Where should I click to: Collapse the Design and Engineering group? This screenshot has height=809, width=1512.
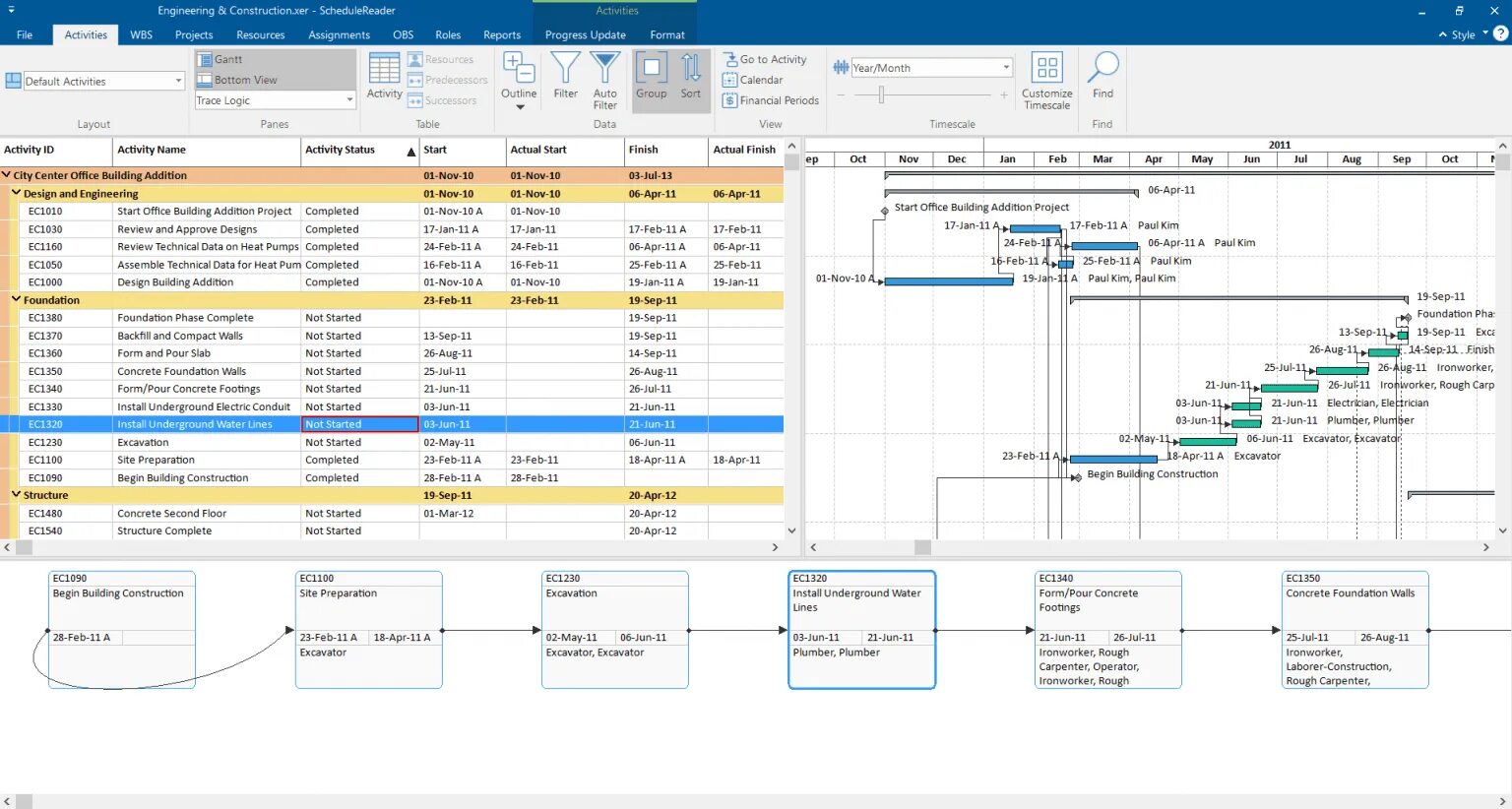coord(16,193)
